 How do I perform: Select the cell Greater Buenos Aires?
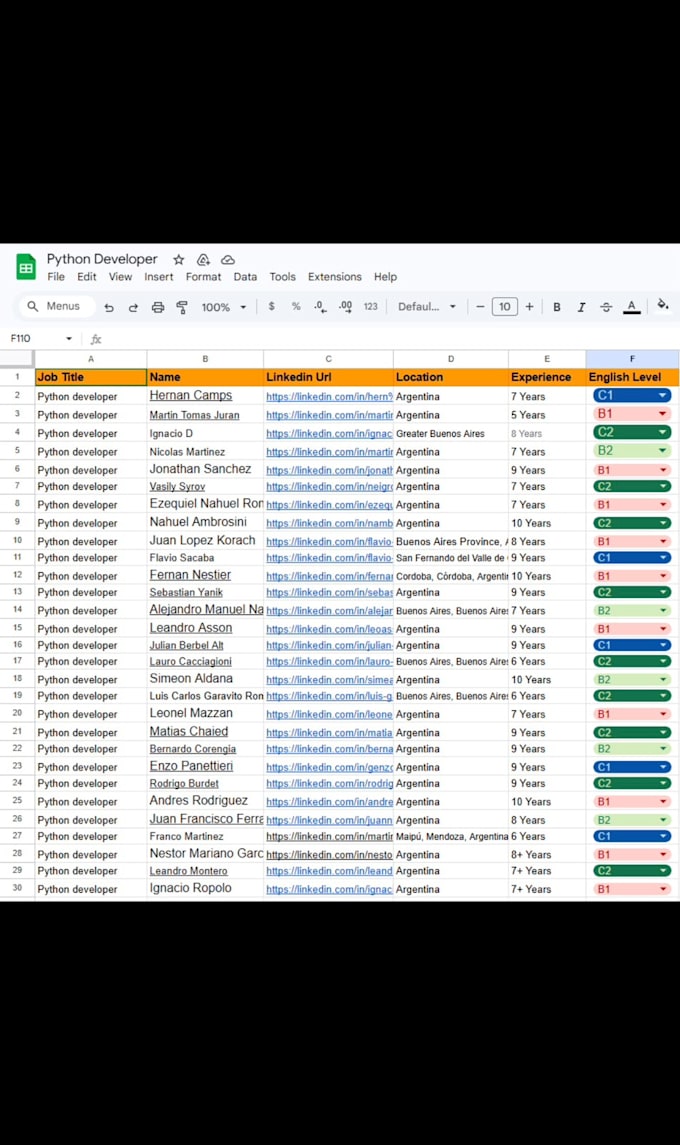[451, 433]
